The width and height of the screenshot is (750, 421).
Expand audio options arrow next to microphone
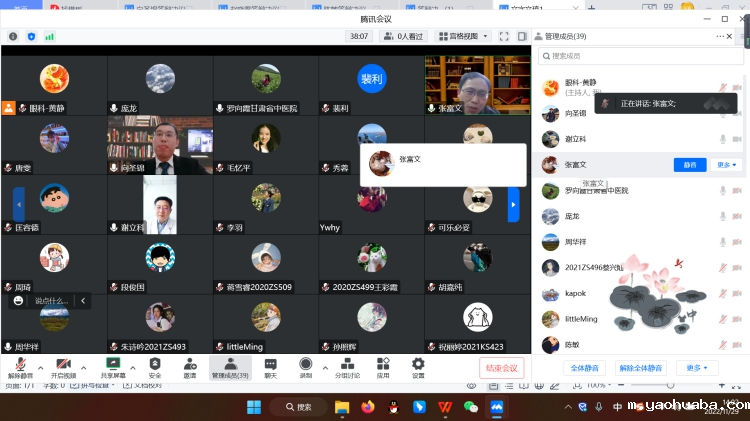[41, 368]
